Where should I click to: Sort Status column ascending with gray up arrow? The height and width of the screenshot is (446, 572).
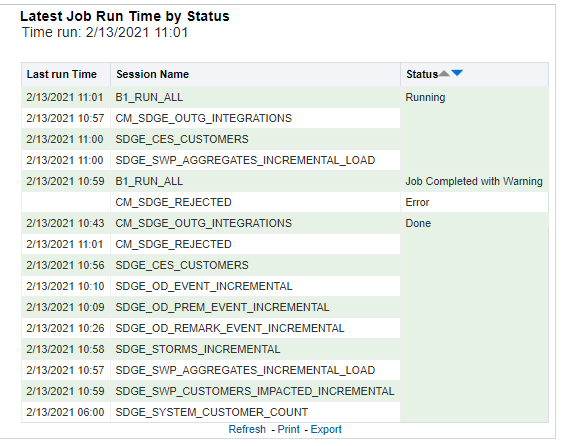pyautogui.click(x=444, y=73)
